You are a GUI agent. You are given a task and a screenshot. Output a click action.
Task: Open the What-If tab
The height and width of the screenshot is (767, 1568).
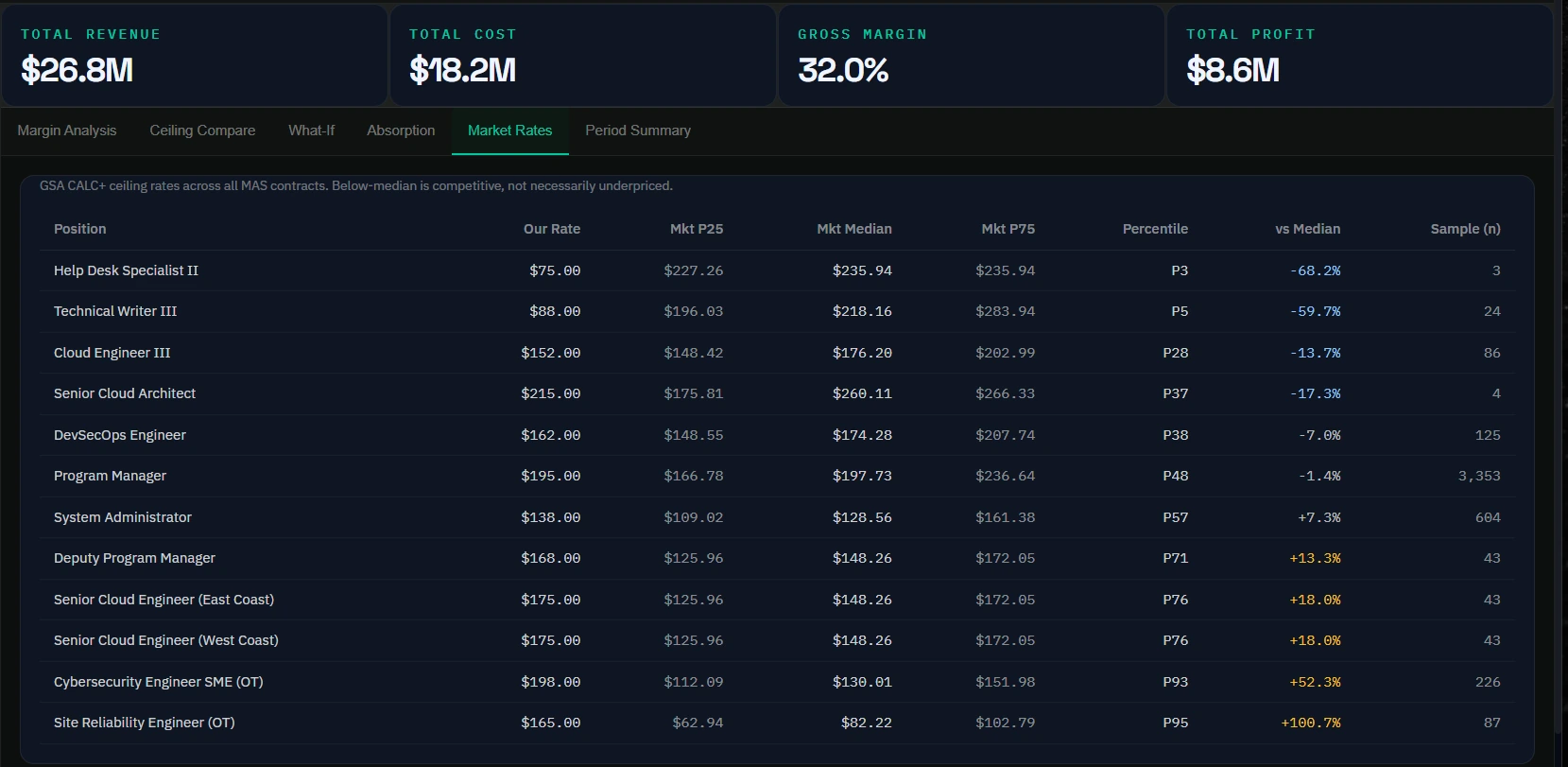311,131
